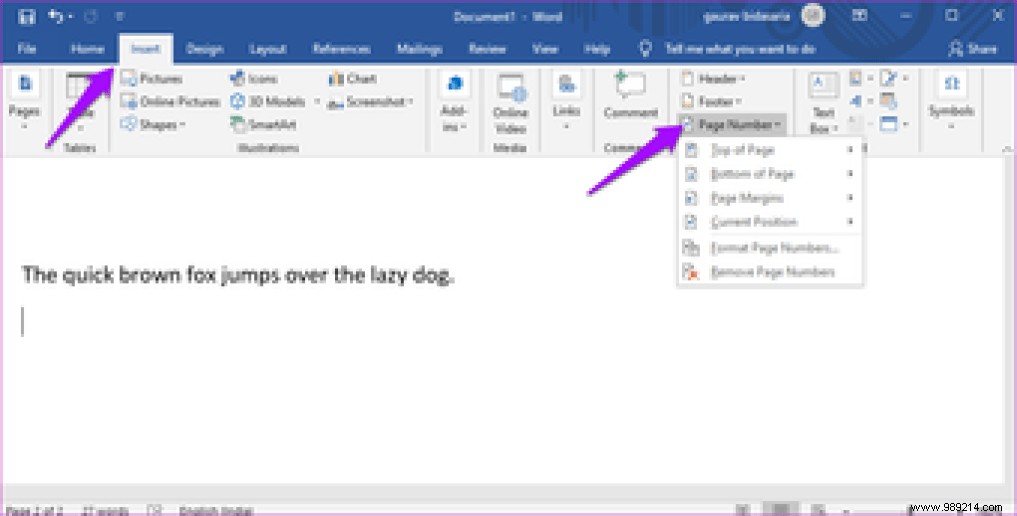Choose Bottom of Page option
The image size is (1017, 516).
[x=770, y=174]
